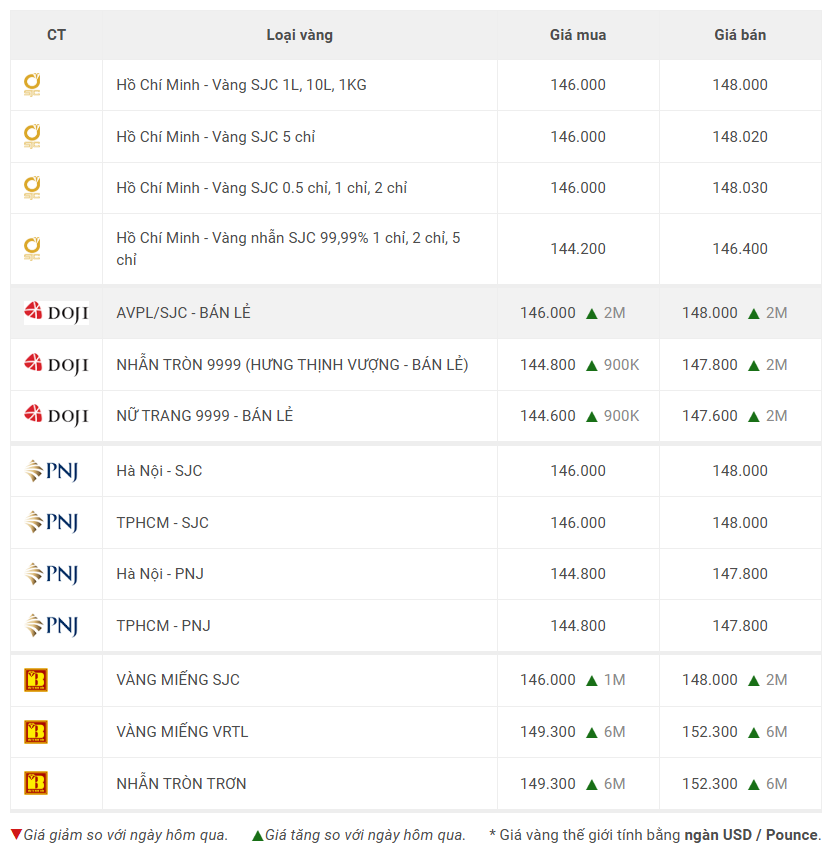This screenshot has height=851, width=829.
Task: Click the 144.200 buy price
Action: 578,249
